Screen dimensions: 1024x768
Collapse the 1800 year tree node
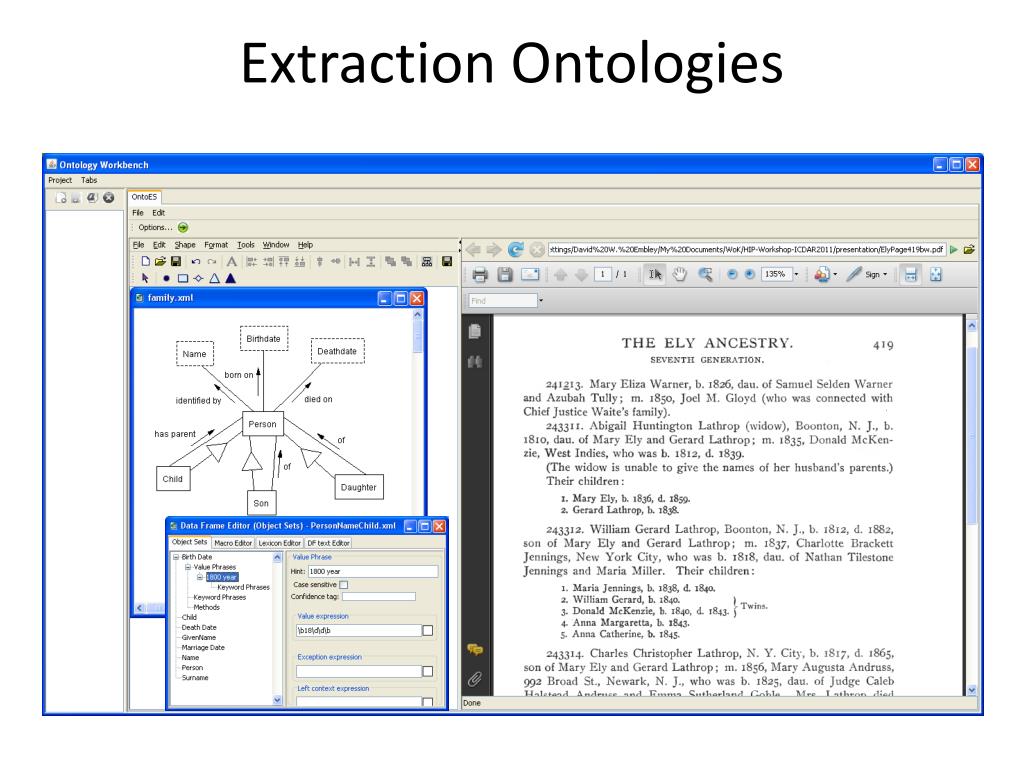click(x=200, y=577)
